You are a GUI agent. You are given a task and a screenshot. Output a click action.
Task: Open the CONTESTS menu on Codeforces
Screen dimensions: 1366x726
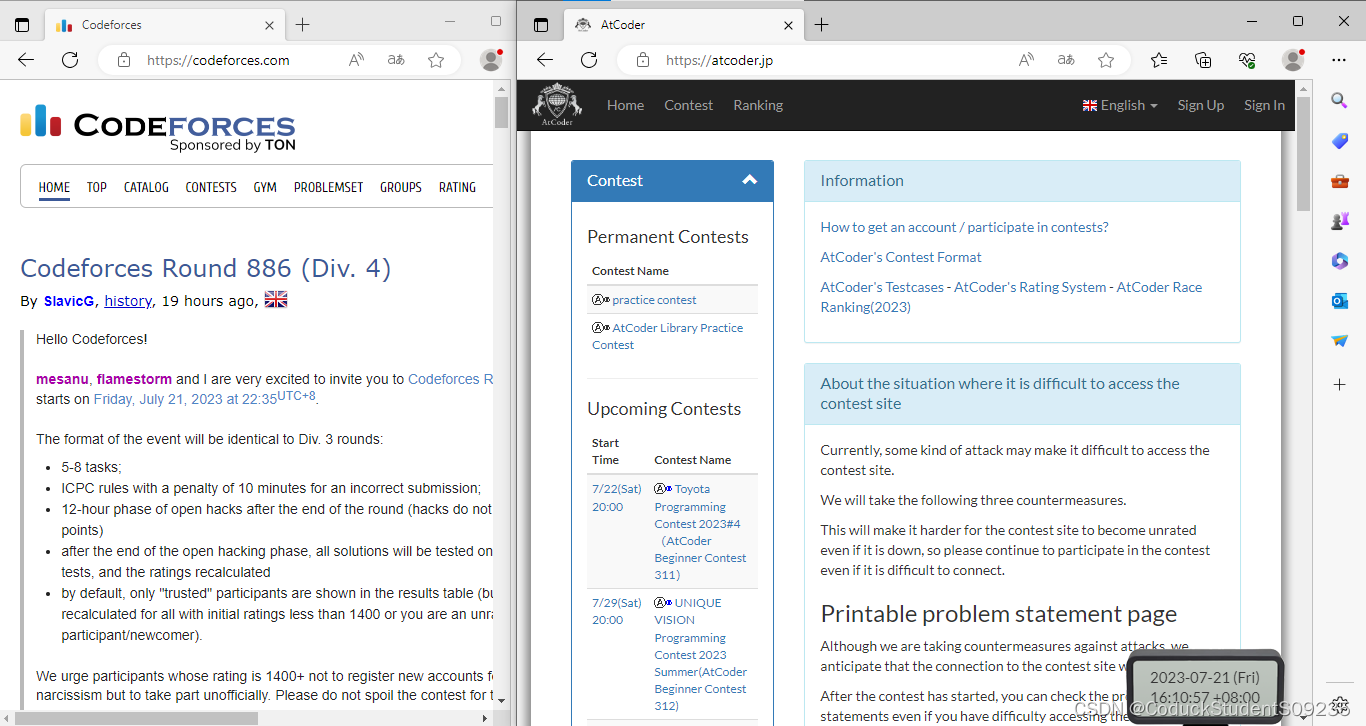click(x=211, y=187)
